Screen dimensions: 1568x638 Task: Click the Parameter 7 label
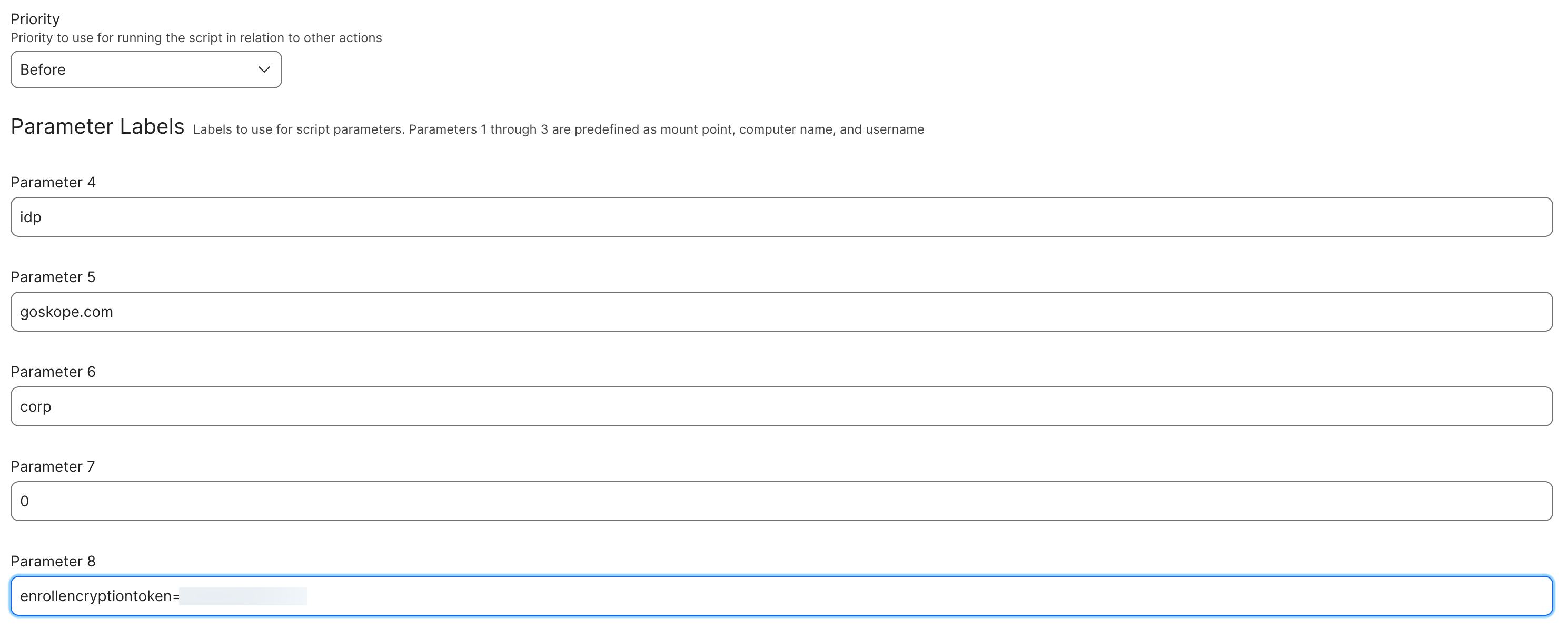53,466
